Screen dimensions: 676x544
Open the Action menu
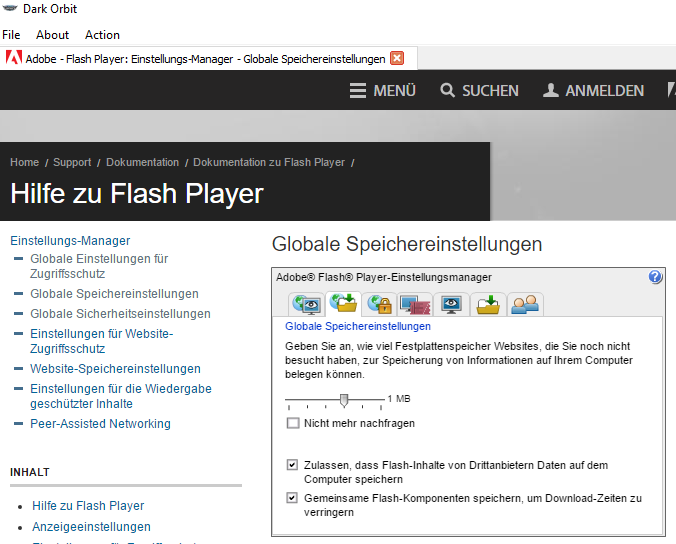coord(102,34)
